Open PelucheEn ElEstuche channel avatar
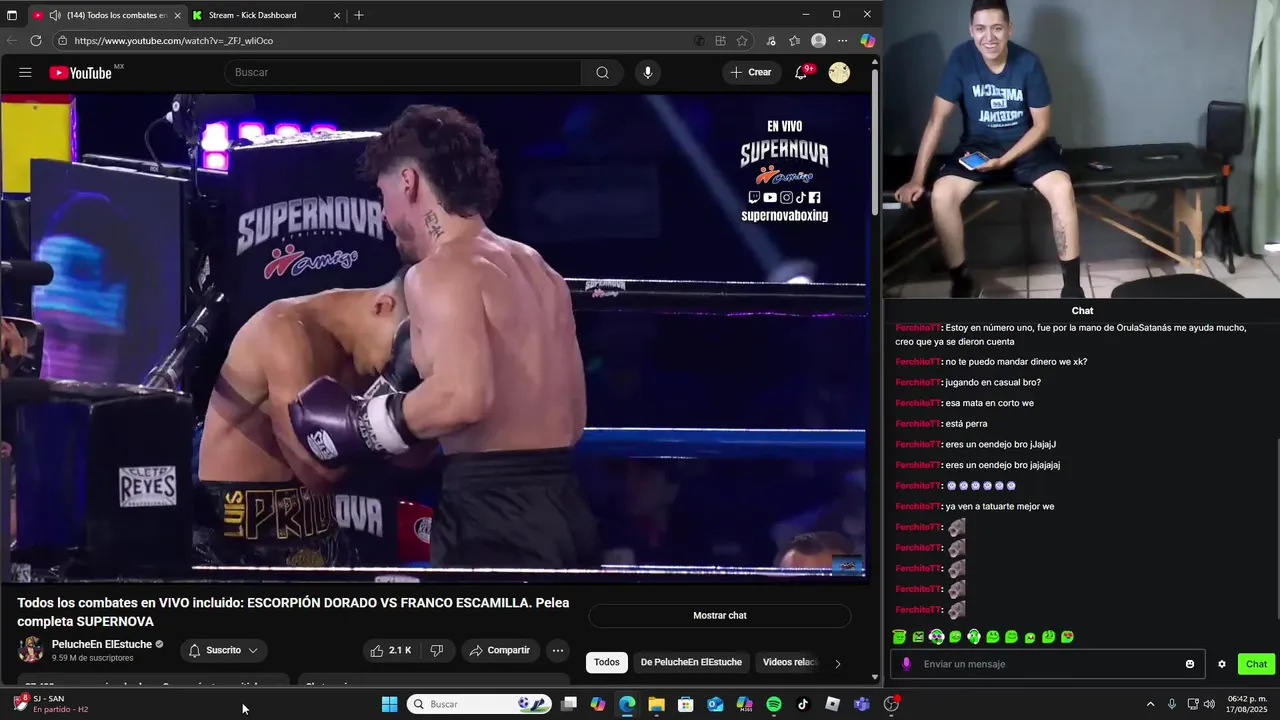The width and height of the screenshot is (1280, 720). coord(31,650)
